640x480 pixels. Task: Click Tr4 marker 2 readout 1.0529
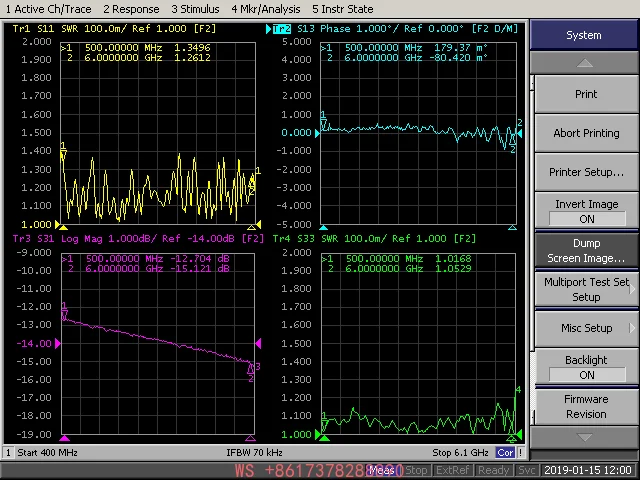tap(453, 269)
